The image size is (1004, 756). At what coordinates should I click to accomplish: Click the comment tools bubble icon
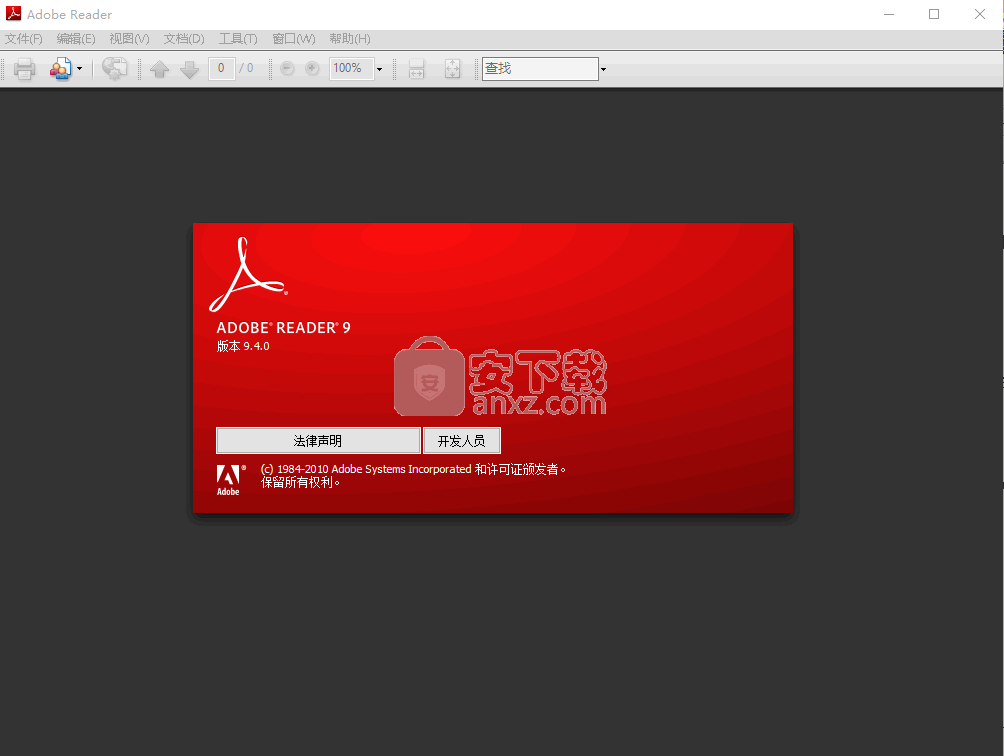click(115, 68)
